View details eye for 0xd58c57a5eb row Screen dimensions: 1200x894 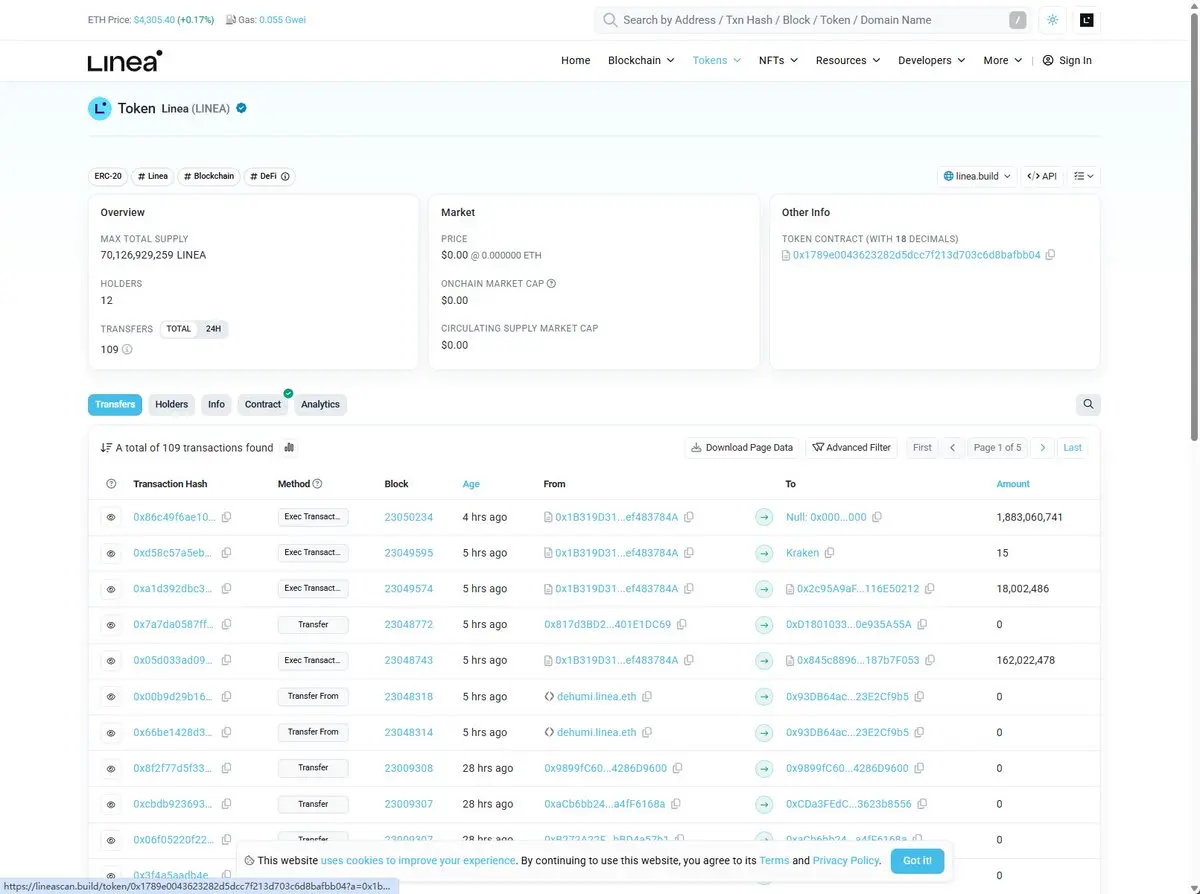(x=111, y=553)
